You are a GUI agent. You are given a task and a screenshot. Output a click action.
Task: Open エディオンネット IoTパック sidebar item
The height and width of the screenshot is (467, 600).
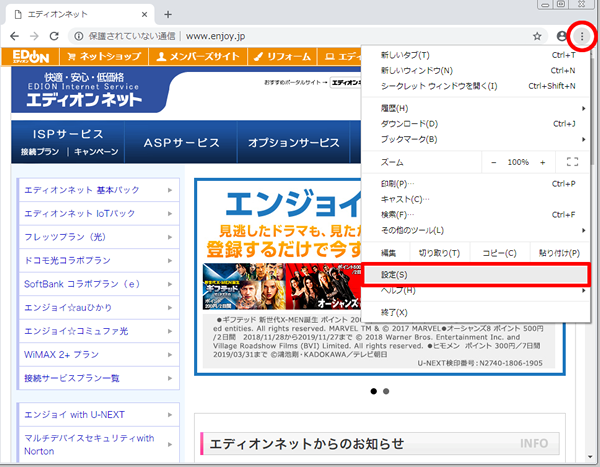(x=99, y=213)
